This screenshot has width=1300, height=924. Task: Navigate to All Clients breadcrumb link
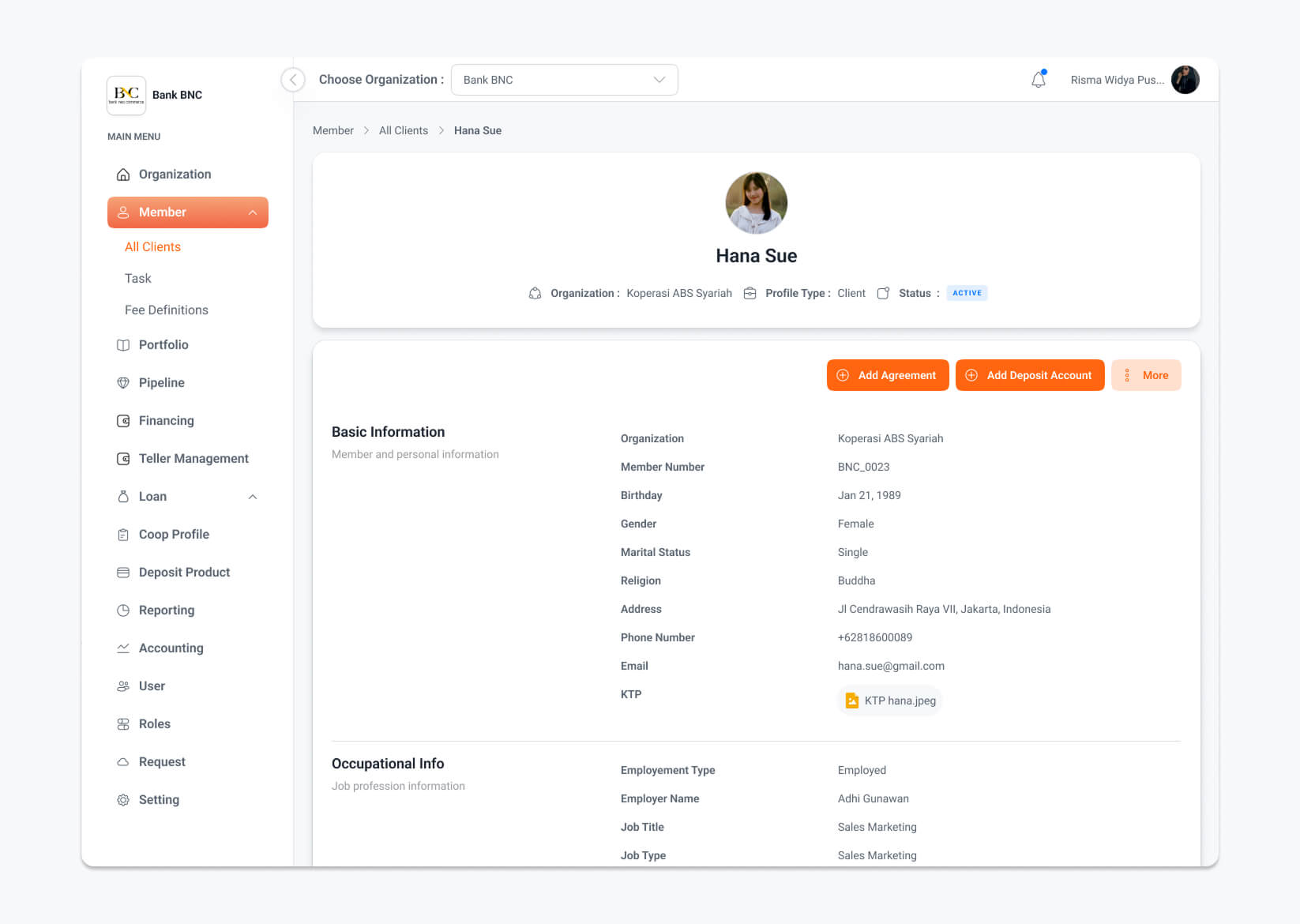click(x=403, y=130)
